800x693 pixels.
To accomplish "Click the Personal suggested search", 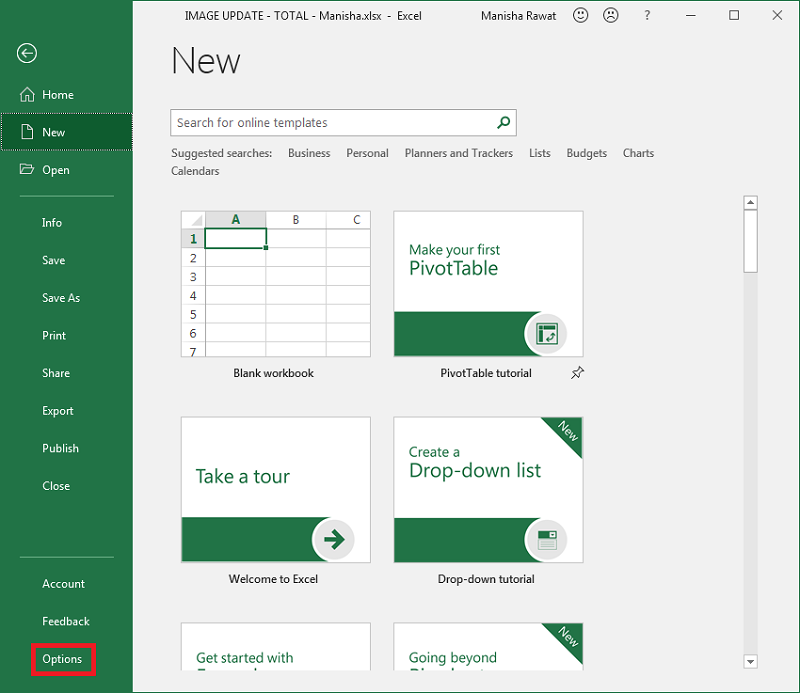I will (367, 153).
